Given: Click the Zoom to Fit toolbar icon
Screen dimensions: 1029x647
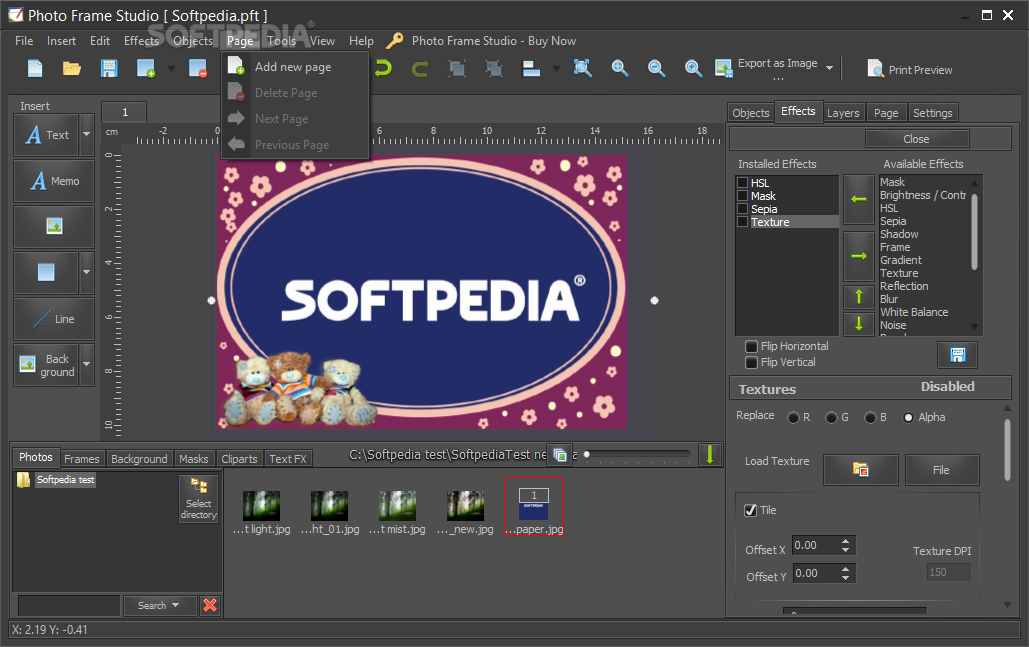Looking at the screenshot, I should coord(583,68).
